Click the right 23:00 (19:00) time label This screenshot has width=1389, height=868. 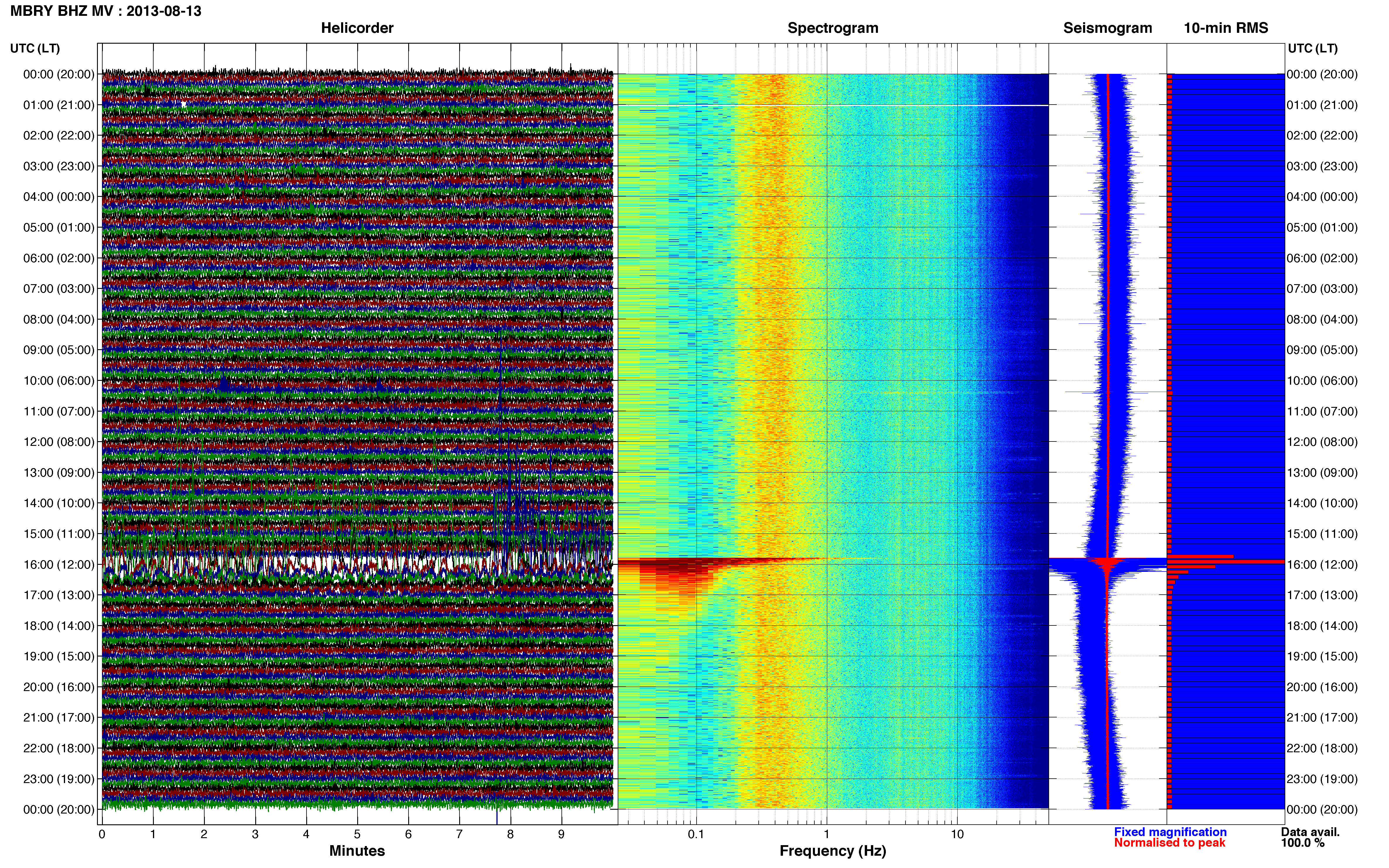[1322, 779]
